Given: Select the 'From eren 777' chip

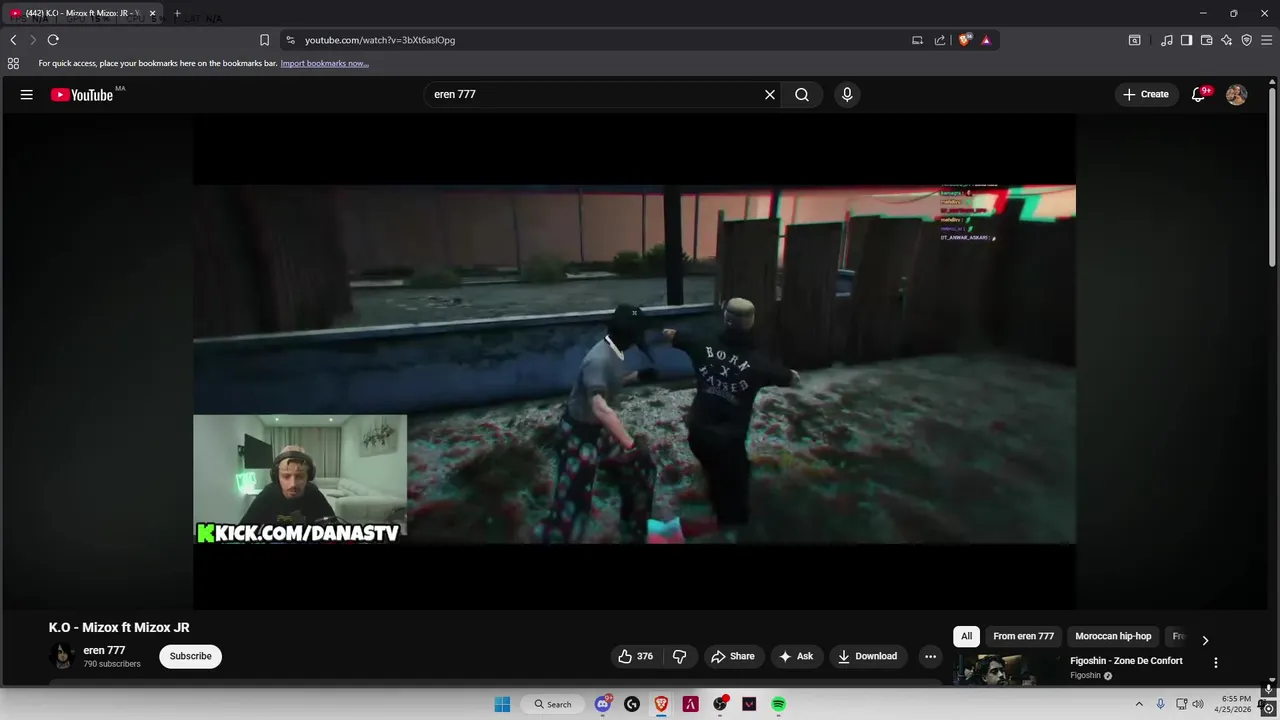Looking at the screenshot, I should tap(1023, 636).
